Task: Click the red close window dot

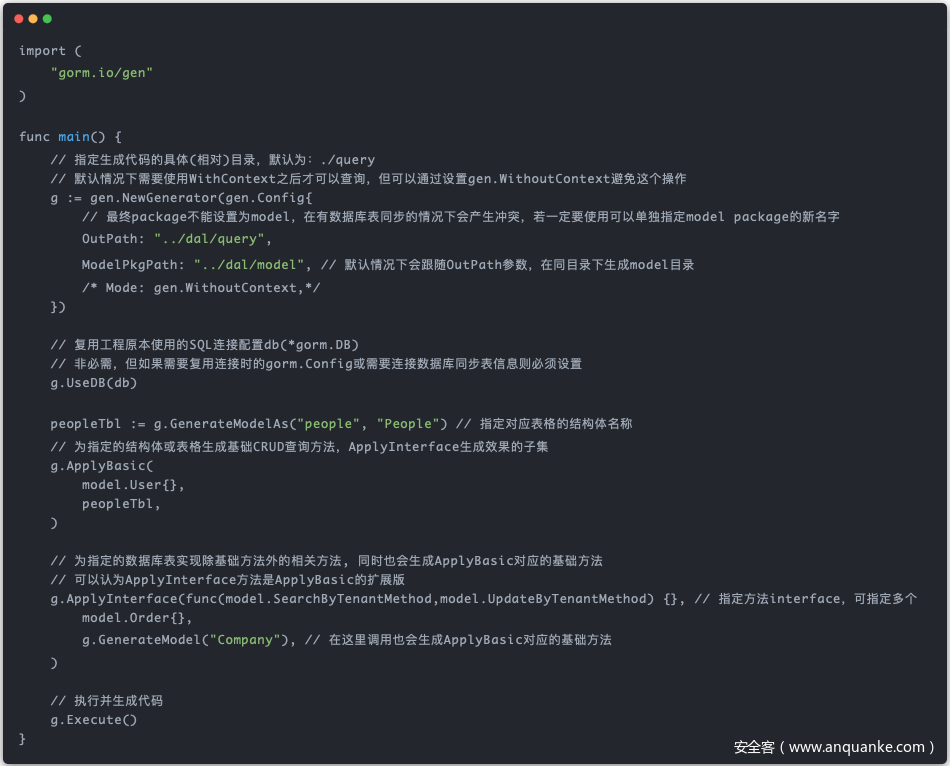Action: tap(19, 19)
